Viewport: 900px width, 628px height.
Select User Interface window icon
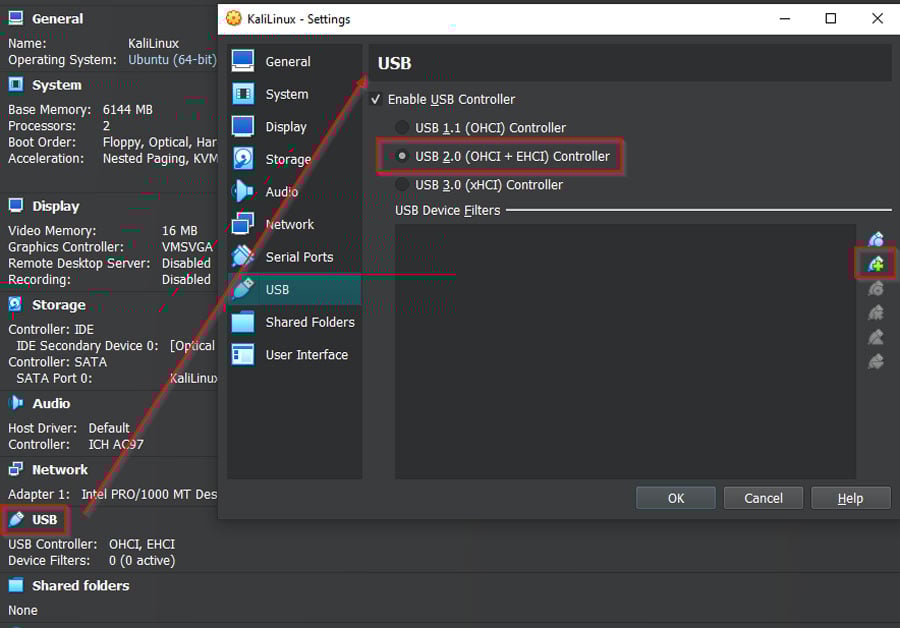[x=243, y=354]
